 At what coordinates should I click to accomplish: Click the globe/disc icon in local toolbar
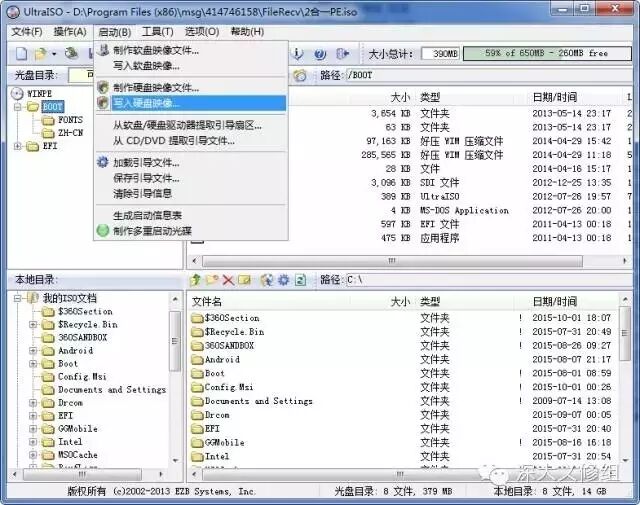267,280
